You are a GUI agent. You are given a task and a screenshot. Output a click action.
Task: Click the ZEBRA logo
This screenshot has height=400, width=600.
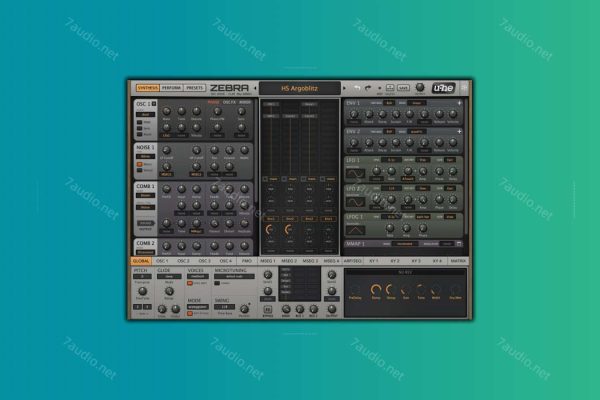(x=229, y=88)
